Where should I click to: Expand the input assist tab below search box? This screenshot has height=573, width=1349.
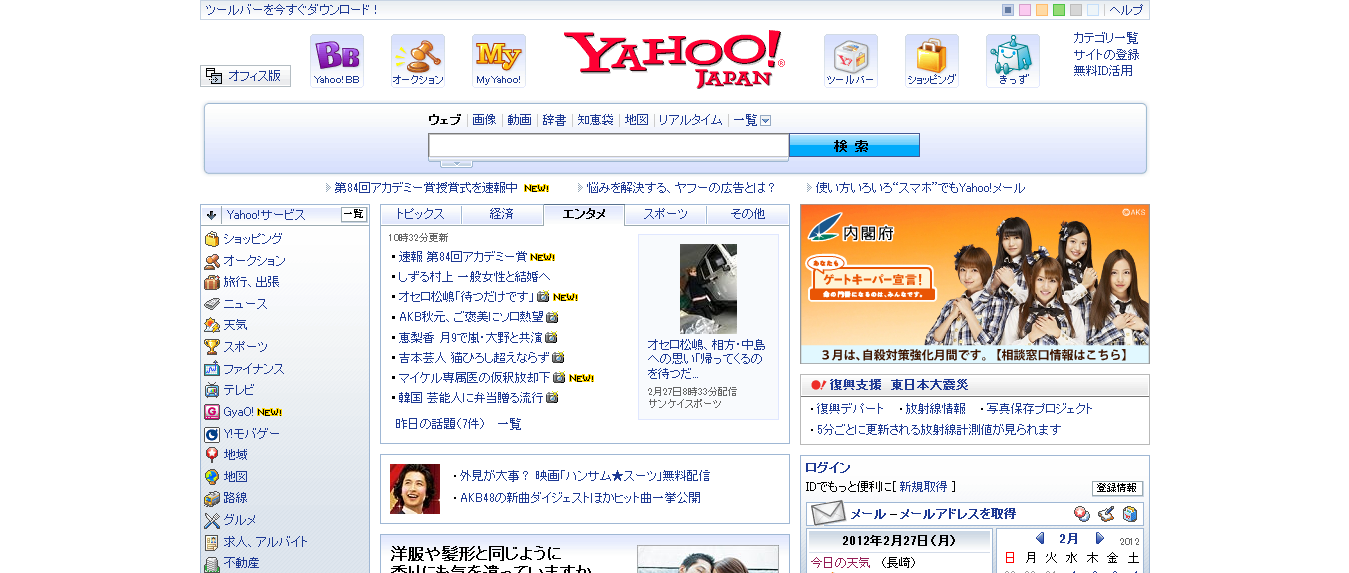(457, 163)
